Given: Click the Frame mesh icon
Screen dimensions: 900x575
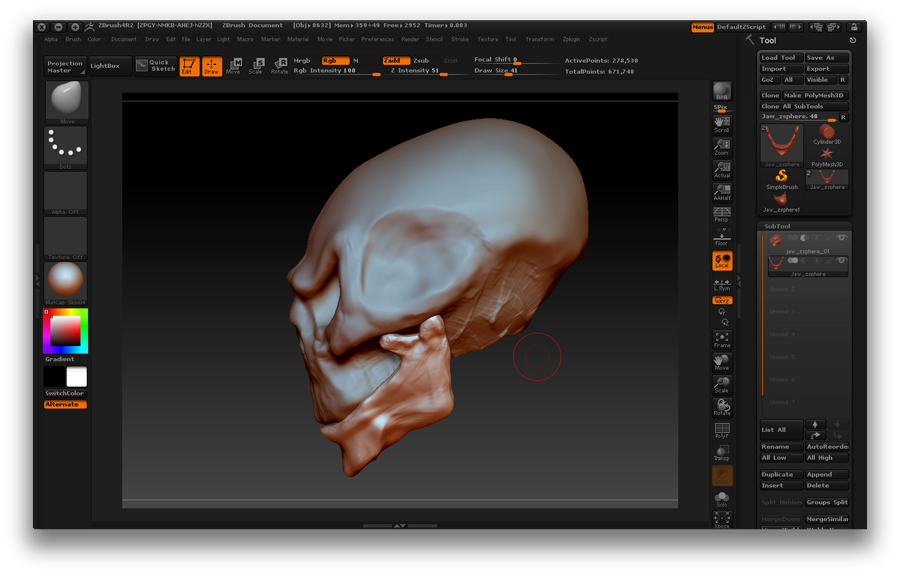Looking at the screenshot, I should pyautogui.click(x=721, y=340).
